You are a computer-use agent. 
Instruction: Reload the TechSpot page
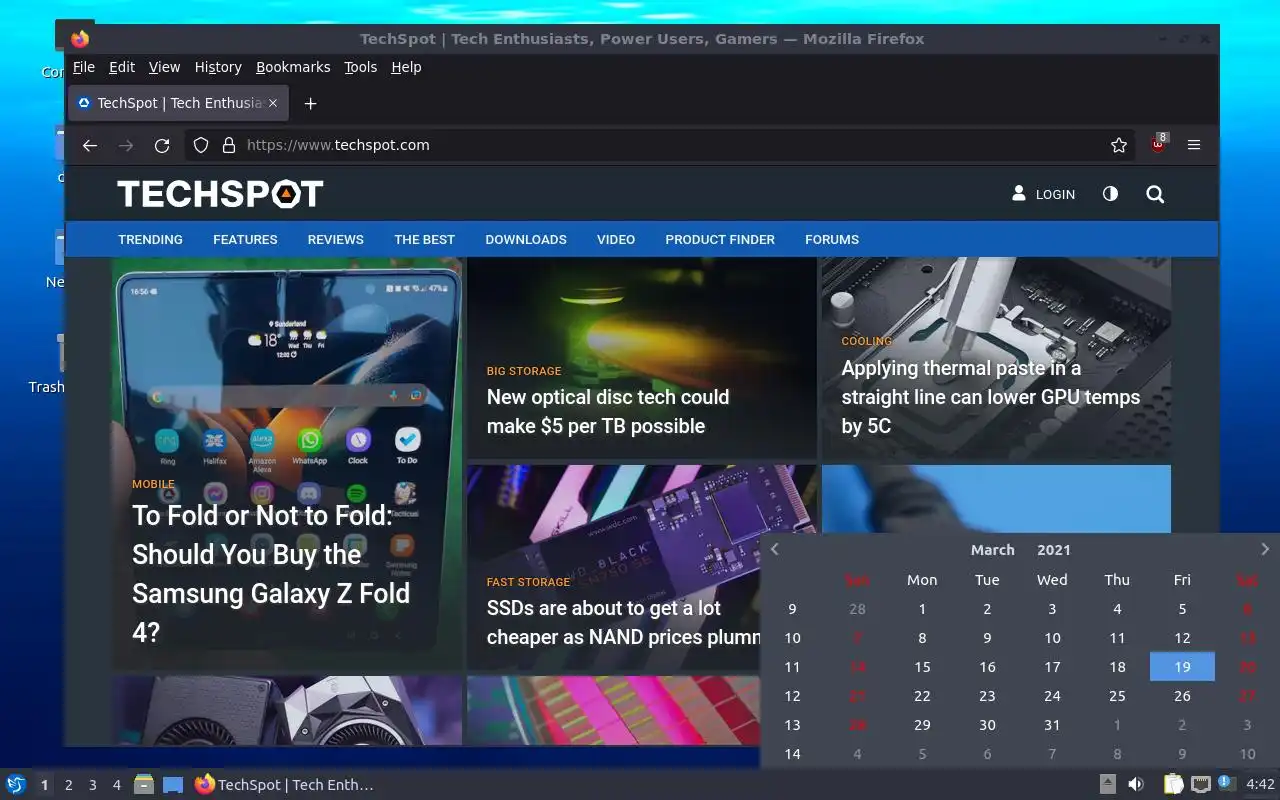[162, 145]
